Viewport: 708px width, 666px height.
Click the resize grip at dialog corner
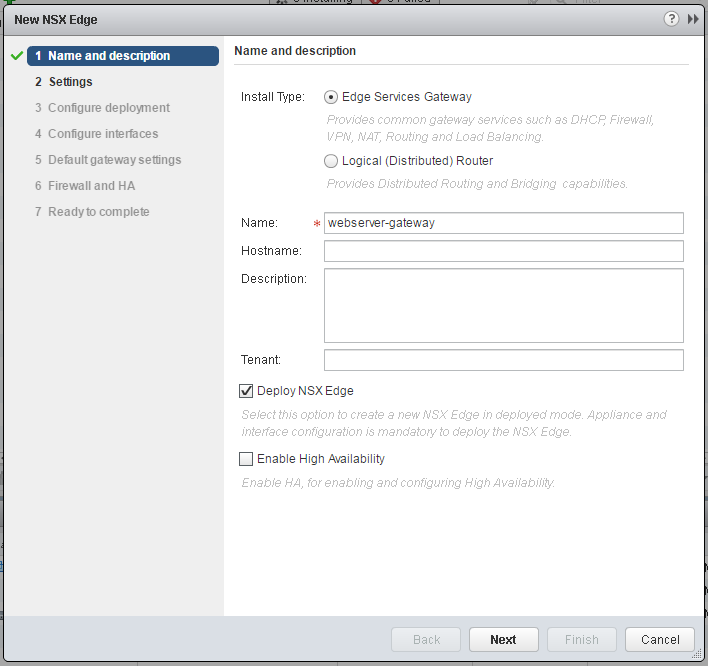pyautogui.click(x=698, y=656)
